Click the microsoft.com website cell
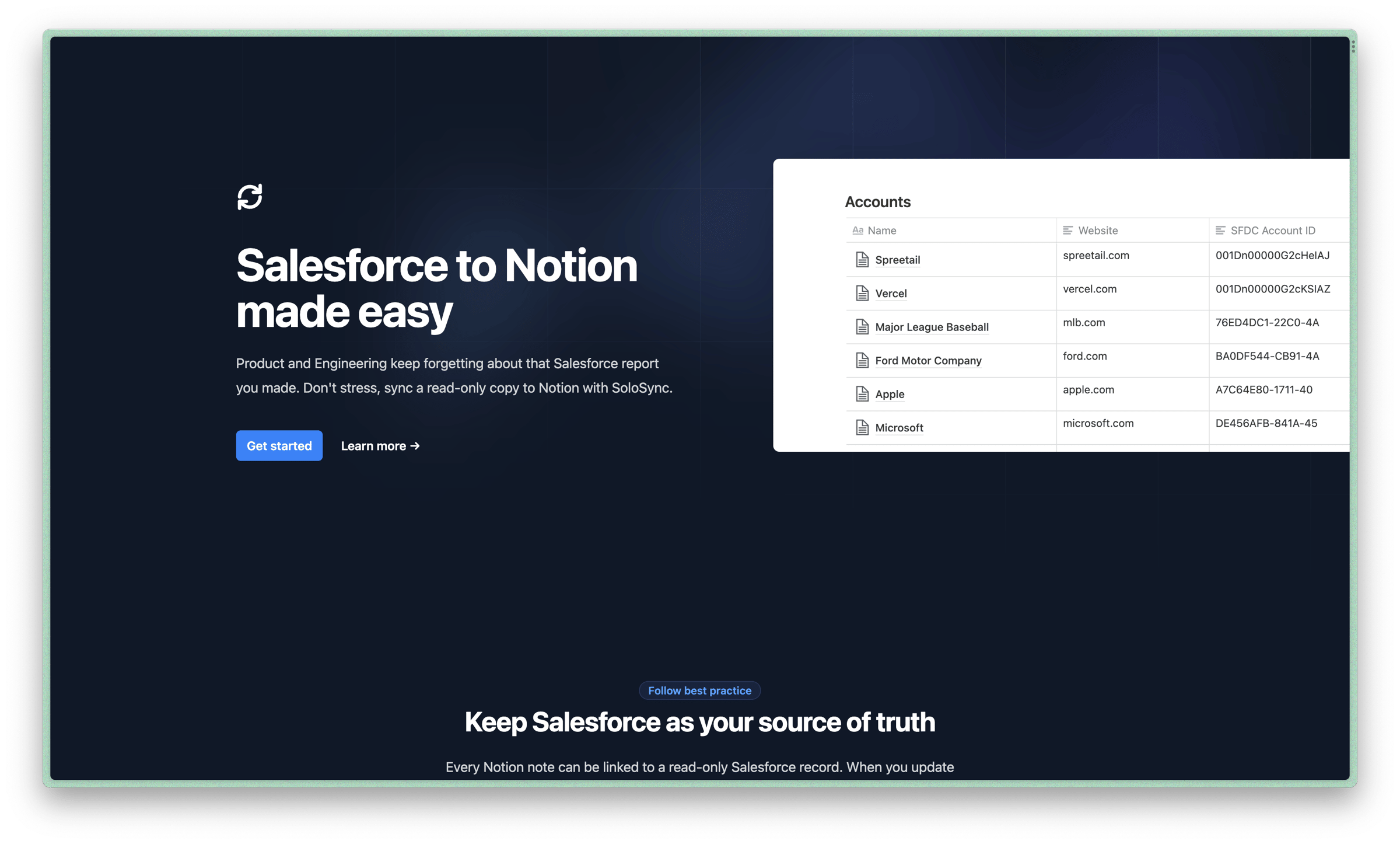Image resolution: width=1400 pixels, height=844 pixels. point(1098,423)
